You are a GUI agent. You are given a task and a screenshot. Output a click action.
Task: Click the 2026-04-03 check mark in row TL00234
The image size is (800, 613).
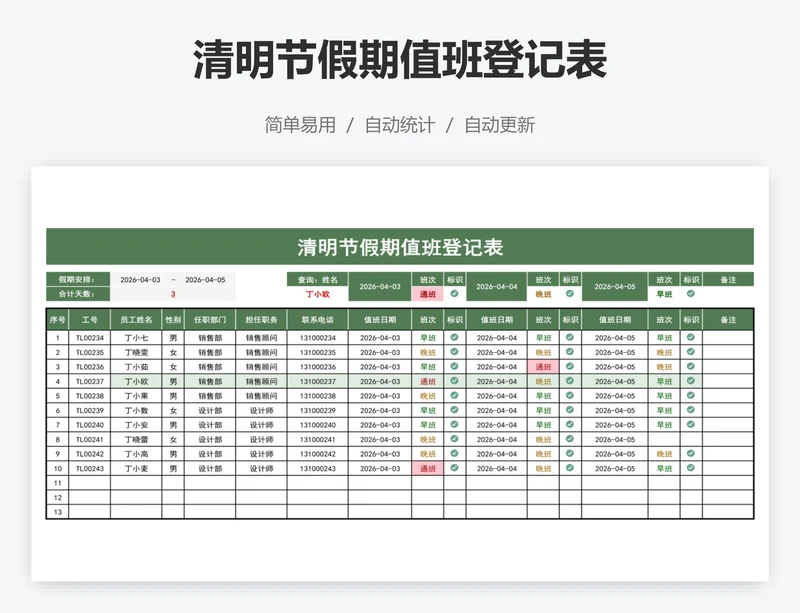tap(454, 337)
